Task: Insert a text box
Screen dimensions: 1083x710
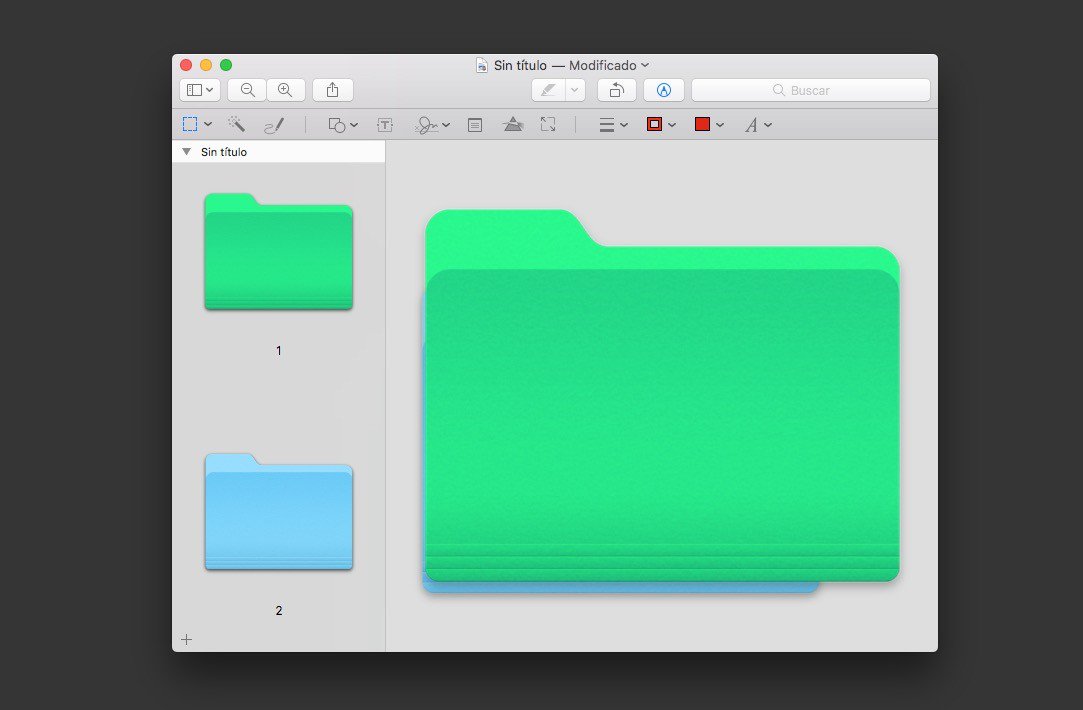Action: coord(385,124)
